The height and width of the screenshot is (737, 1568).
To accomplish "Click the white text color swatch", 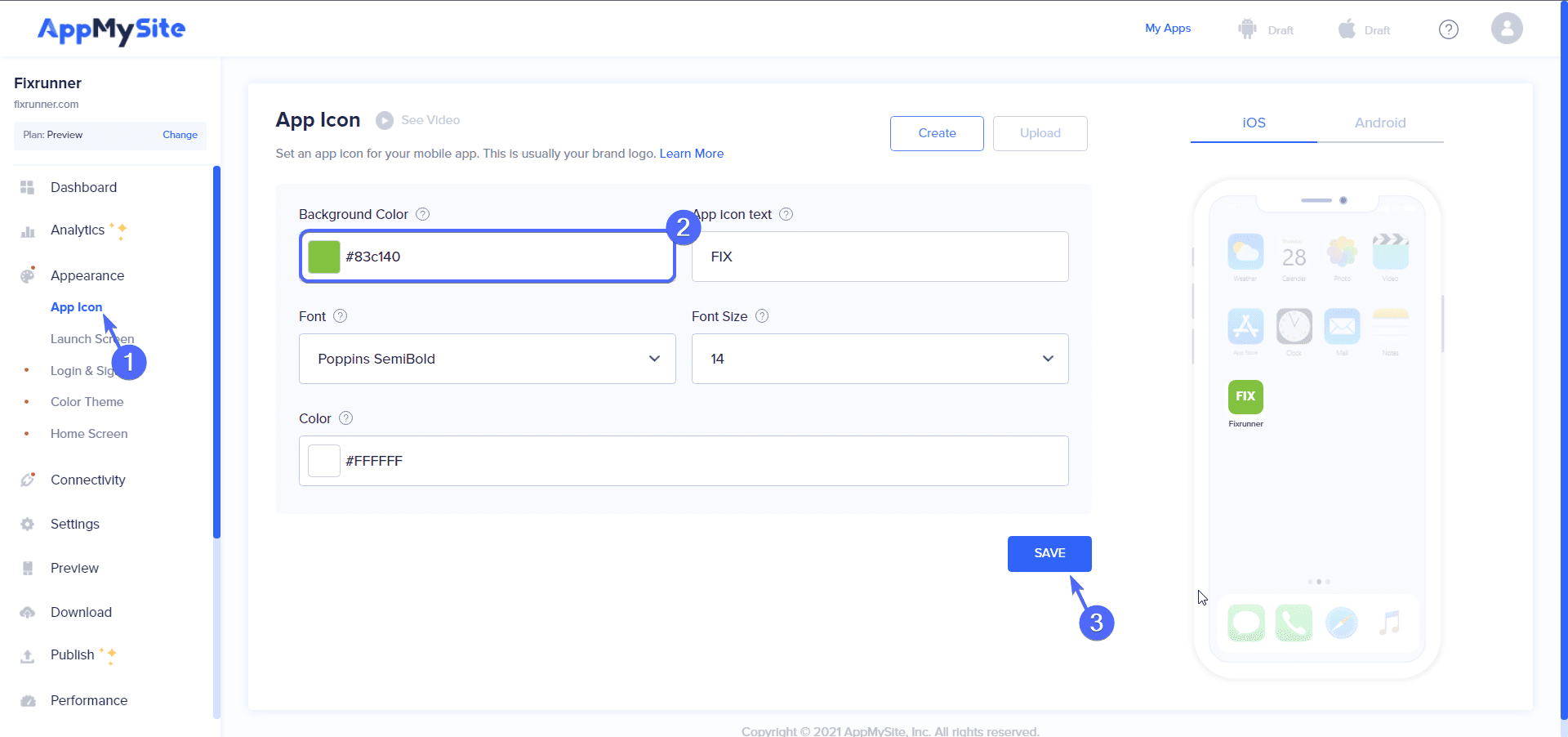I will click(x=324, y=461).
